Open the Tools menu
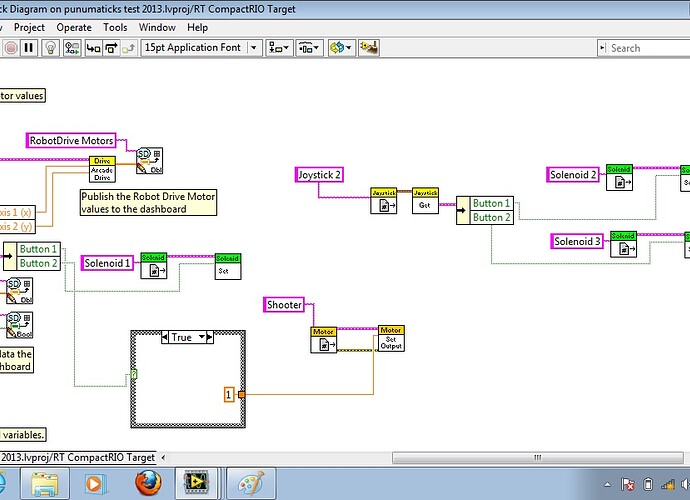Viewport: 690px width, 500px height. click(115, 27)
